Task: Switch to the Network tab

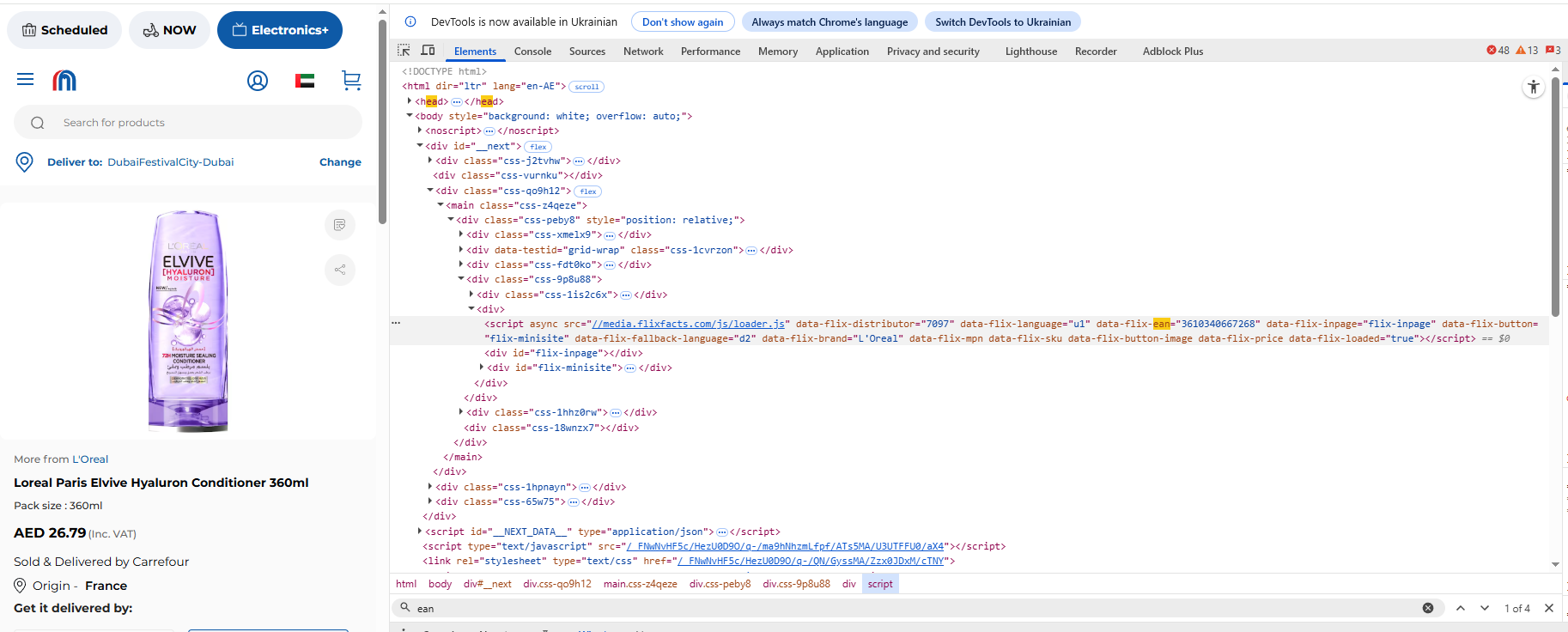Action: coord(643,52)
